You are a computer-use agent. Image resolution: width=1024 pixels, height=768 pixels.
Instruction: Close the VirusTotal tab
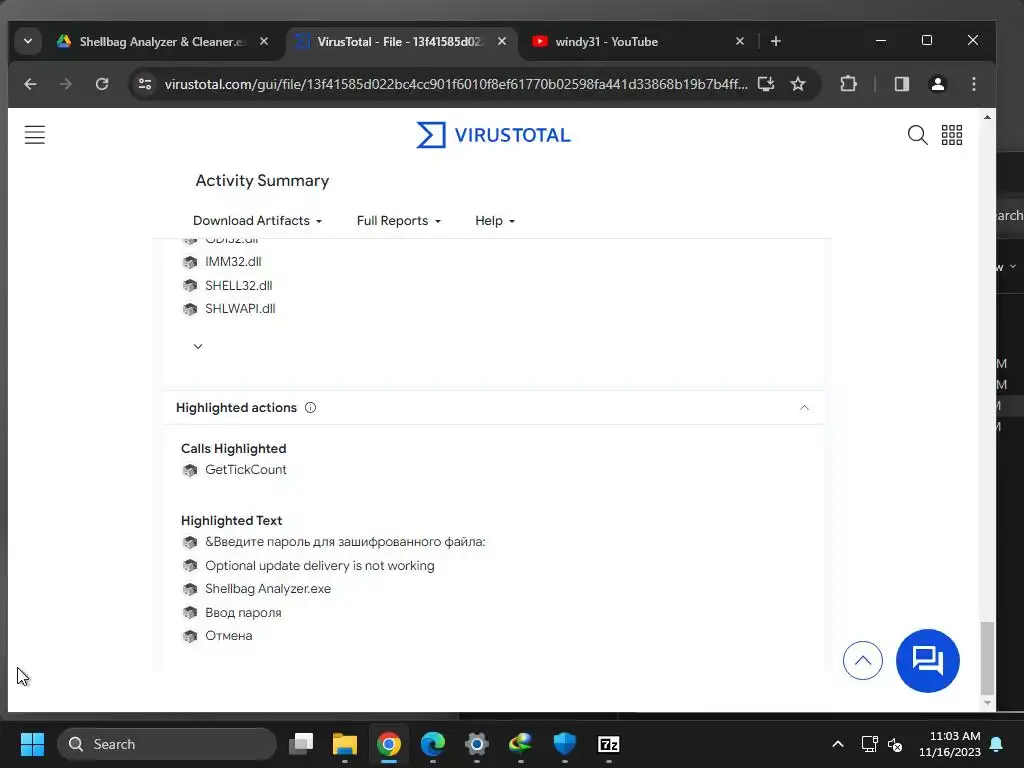click(502, 41)
